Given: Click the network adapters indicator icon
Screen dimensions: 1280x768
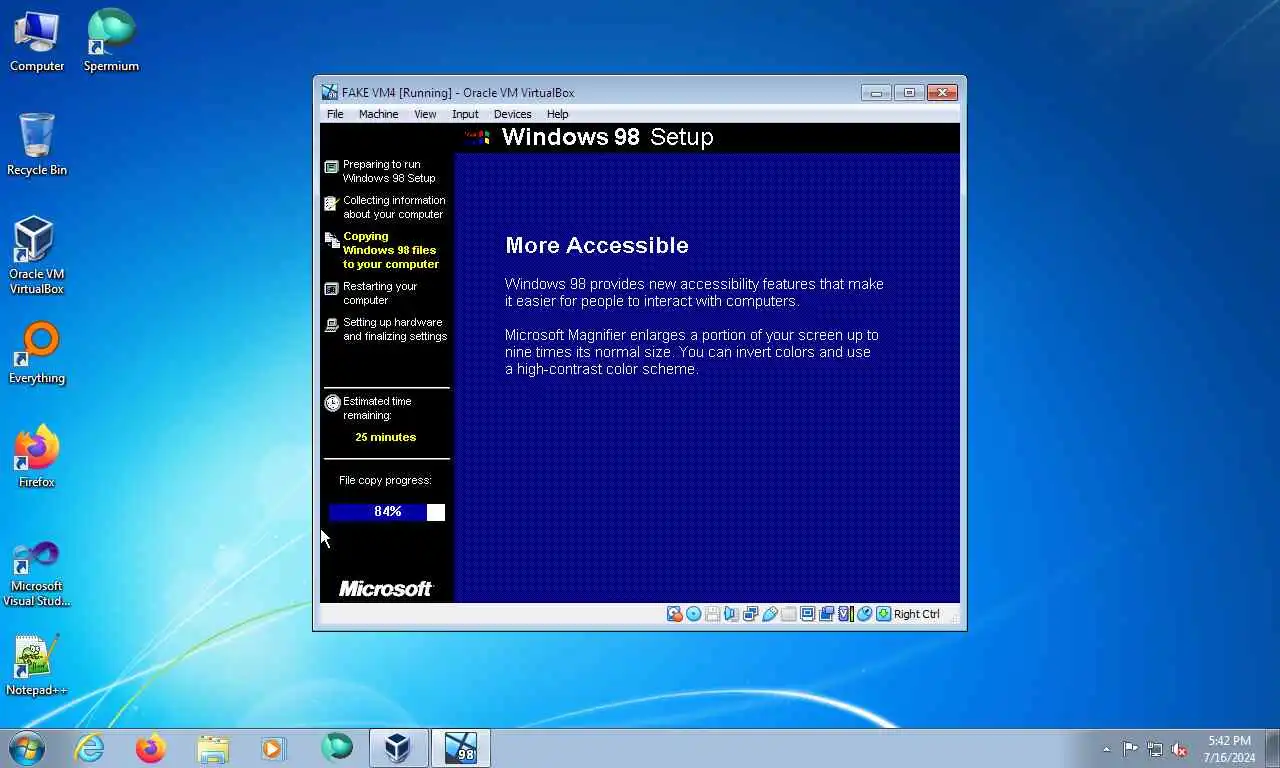Looking at the screenshot, I should point(750,614).
